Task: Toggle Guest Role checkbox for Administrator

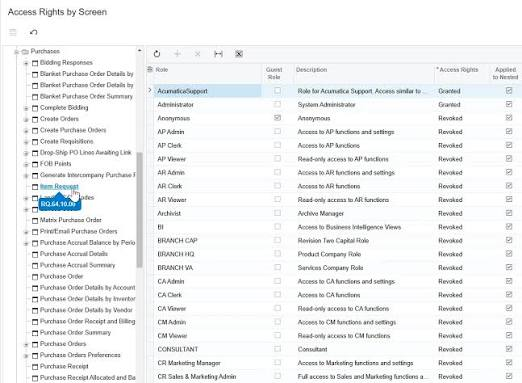Action: (x=277, y=104)
